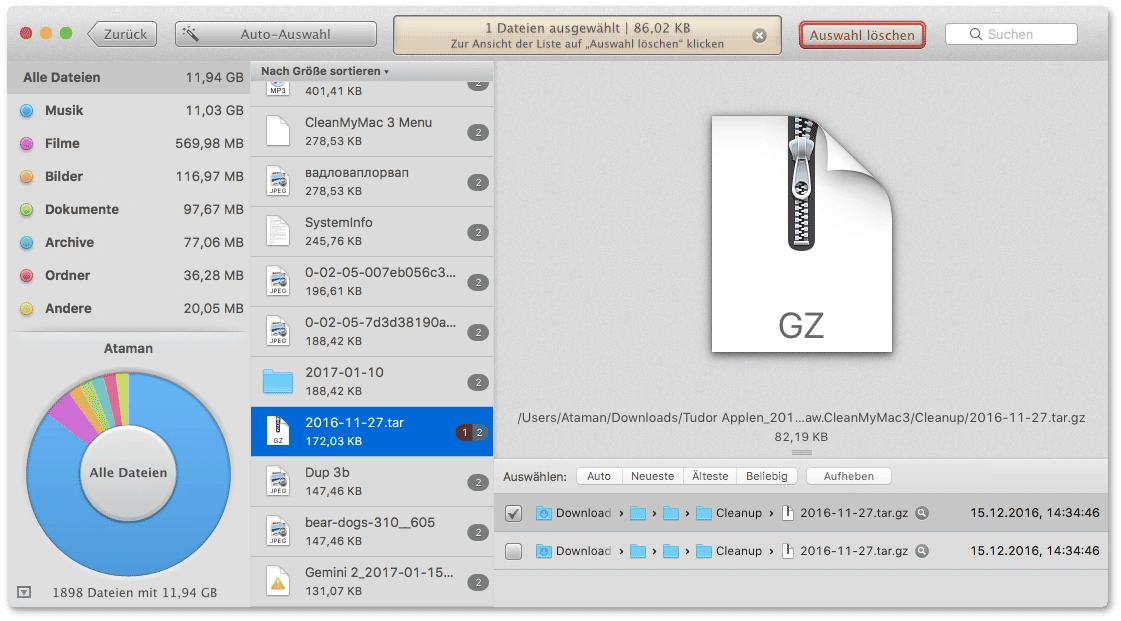Click the Aufheben button
The width and height of the screenshot is (1121, 621).
coord(849,476)
